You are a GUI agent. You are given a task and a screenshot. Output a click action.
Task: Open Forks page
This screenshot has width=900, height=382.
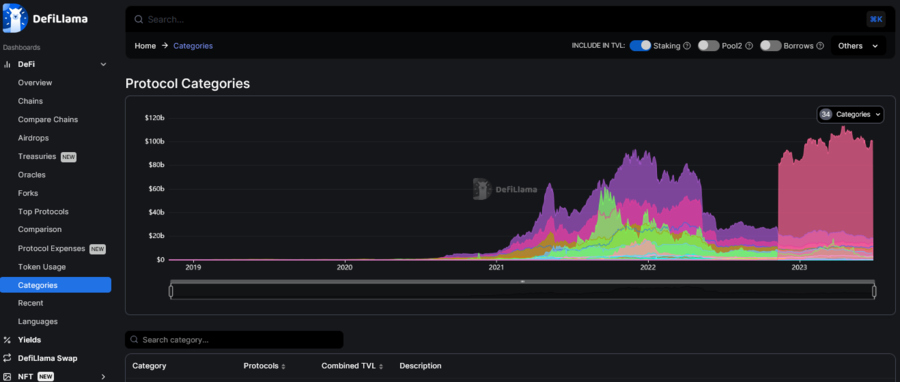coord(28,193)
